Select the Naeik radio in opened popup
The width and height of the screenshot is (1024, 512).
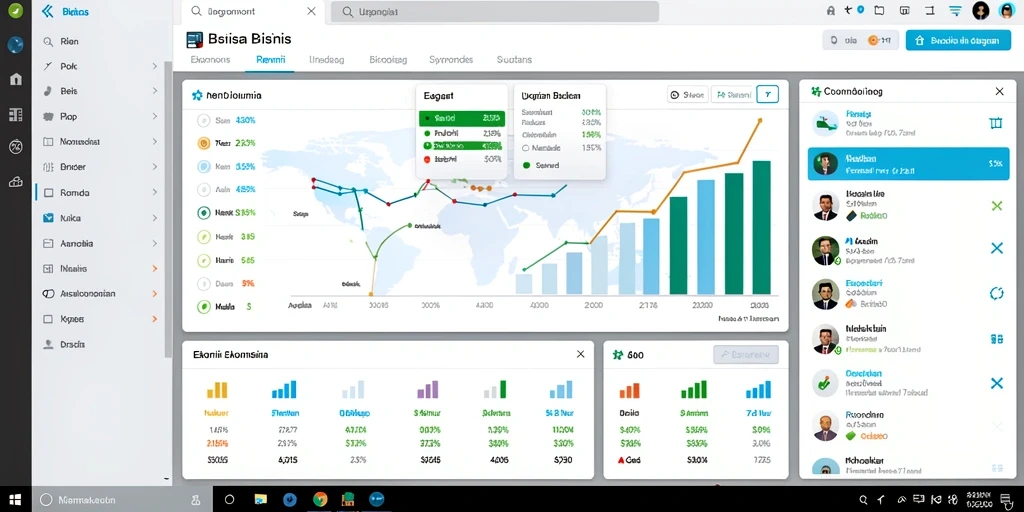(526, 148)
